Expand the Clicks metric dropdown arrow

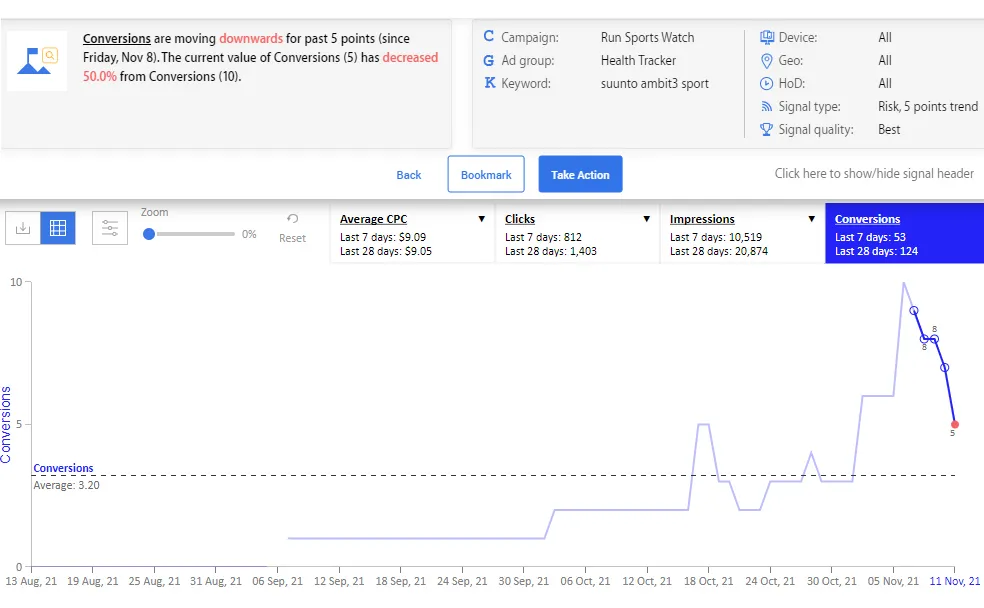tap(646, 219)
